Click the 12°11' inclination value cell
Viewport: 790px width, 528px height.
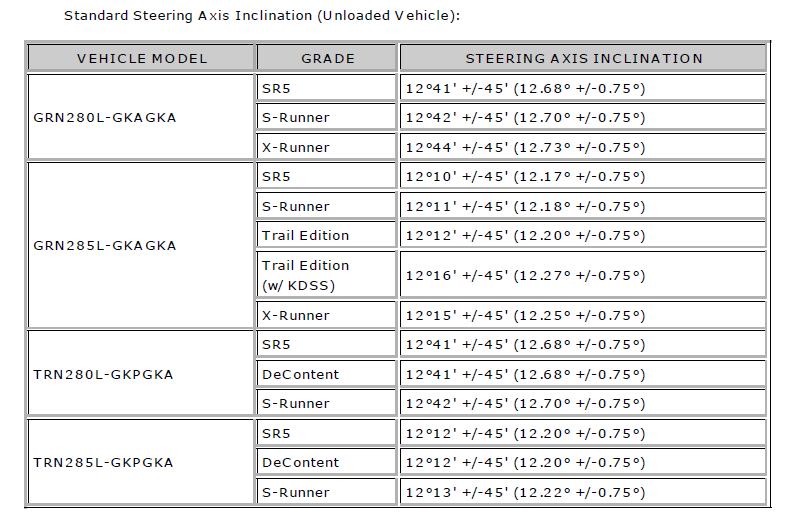tap(583, 206)
